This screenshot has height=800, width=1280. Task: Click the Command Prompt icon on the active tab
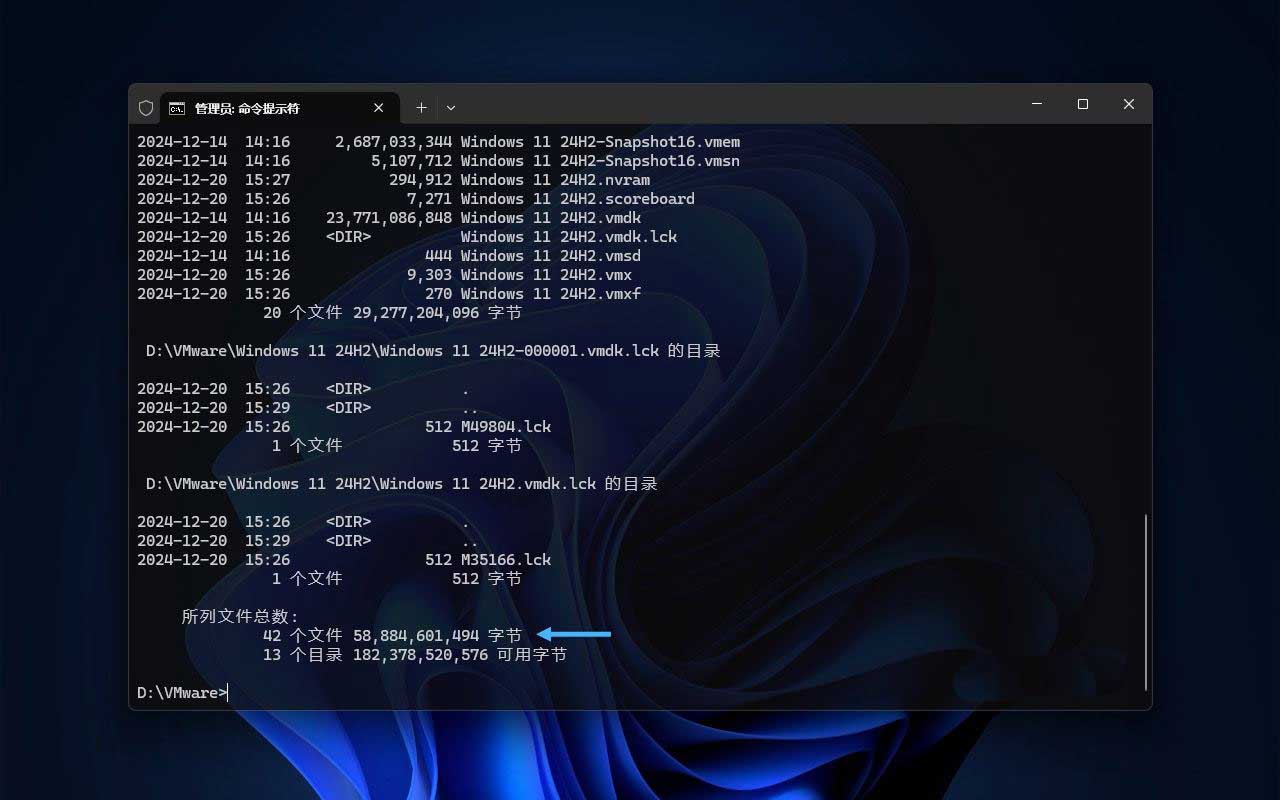coord(178,107)
